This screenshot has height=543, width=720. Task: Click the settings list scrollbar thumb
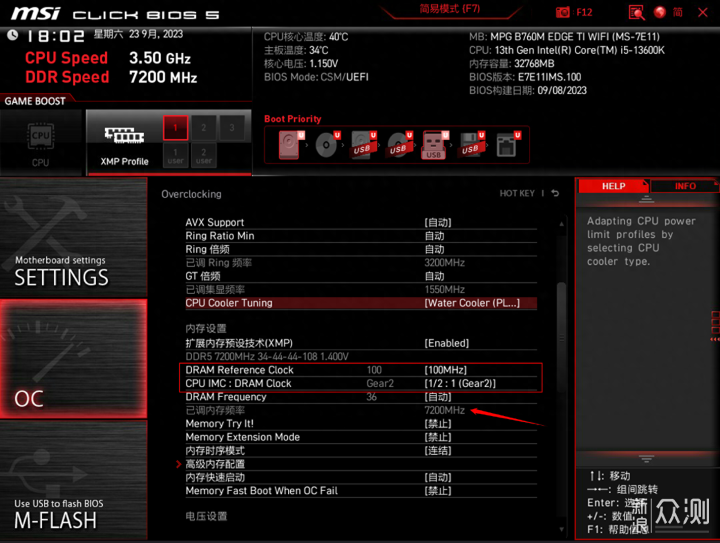click(x=561, y=337)
